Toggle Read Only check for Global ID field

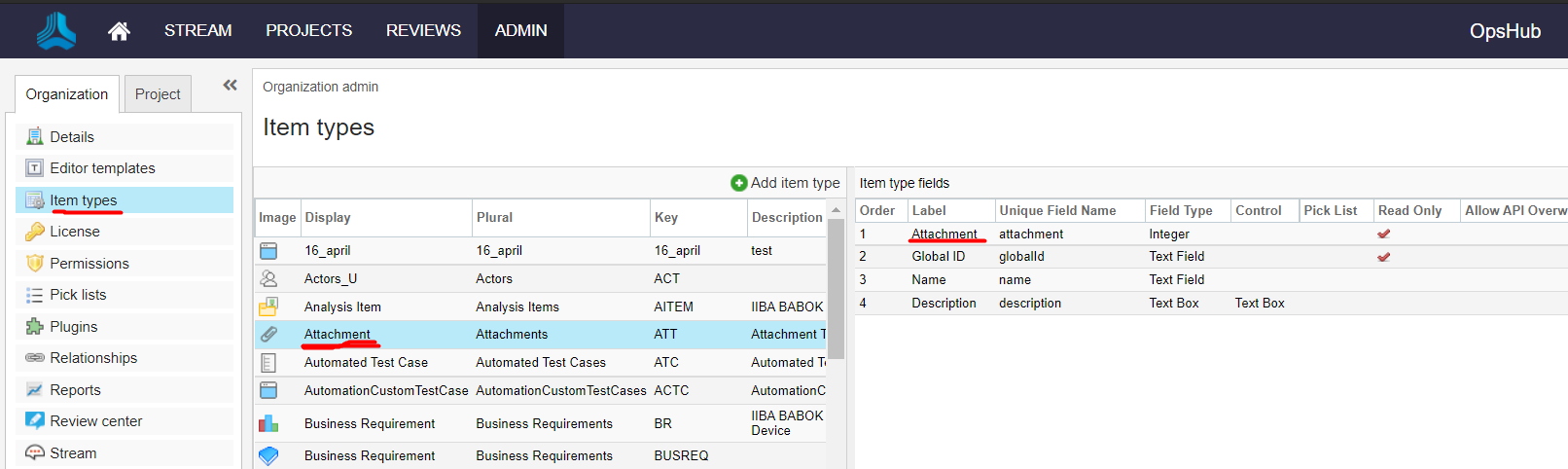point(1383,257)
